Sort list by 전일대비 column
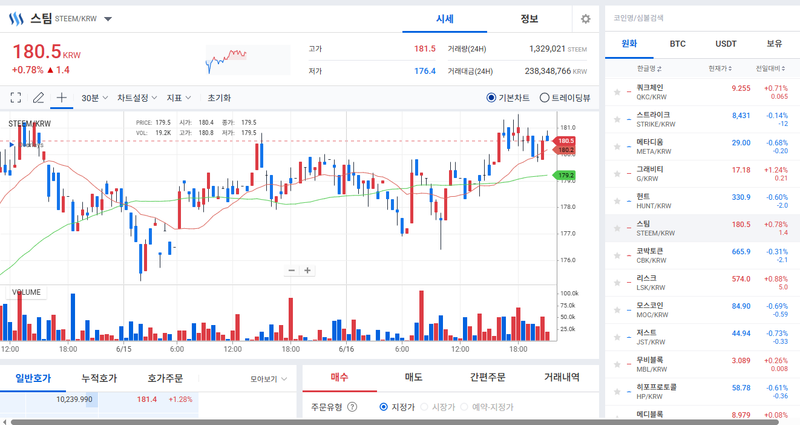Viewport: 800px width, 425px height. click(771, 68)
